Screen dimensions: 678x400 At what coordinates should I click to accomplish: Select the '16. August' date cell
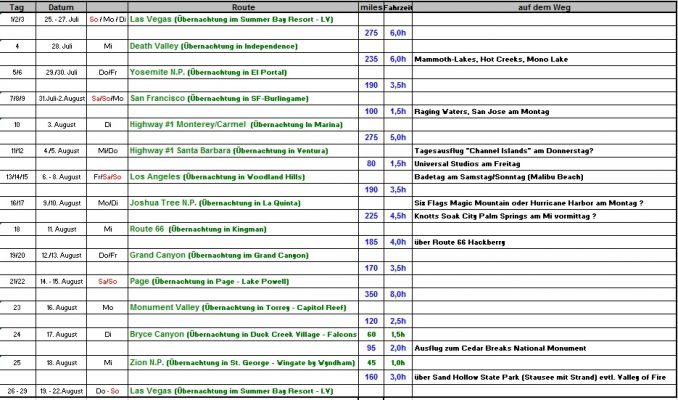coord(58,307)
